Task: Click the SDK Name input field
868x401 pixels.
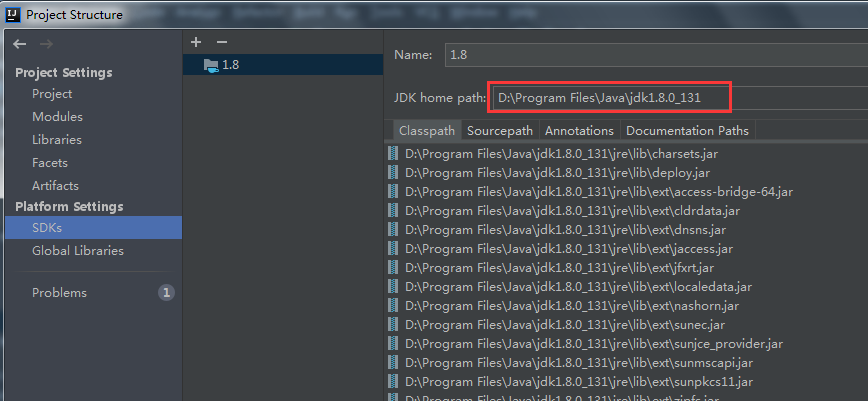Action: pos(656,55)
